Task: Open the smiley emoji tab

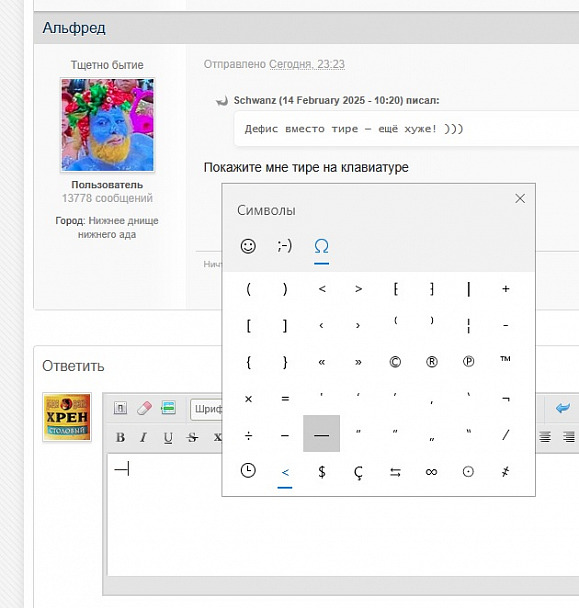Action: pos(248,246)
